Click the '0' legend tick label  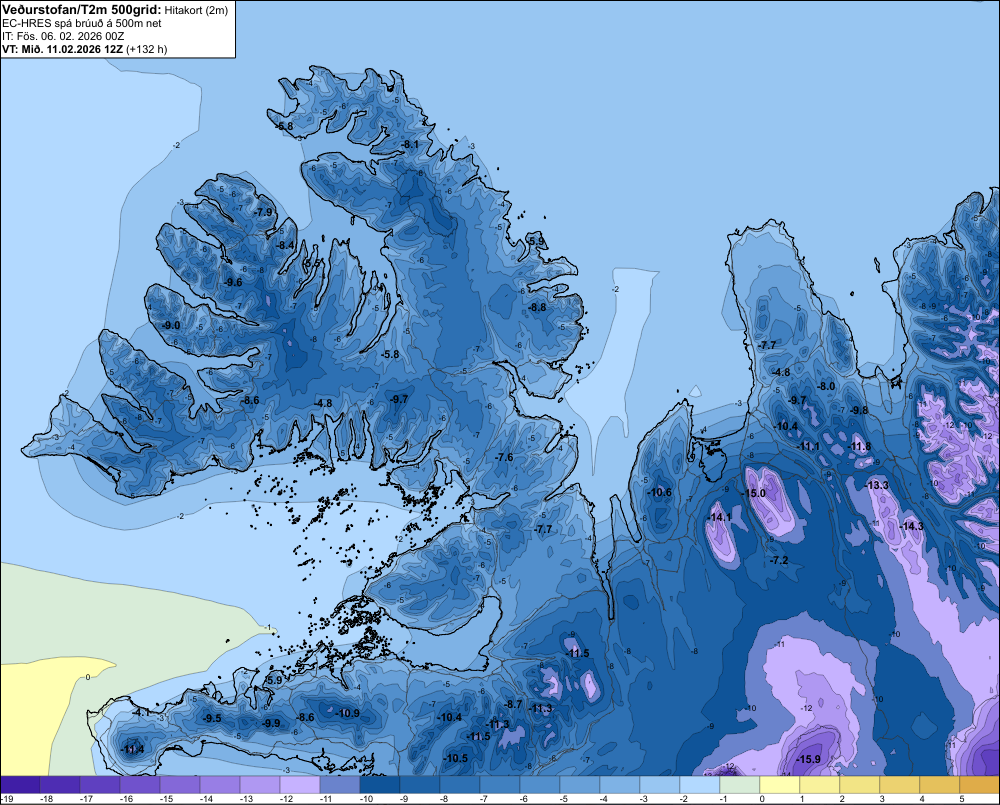[762, 799]
